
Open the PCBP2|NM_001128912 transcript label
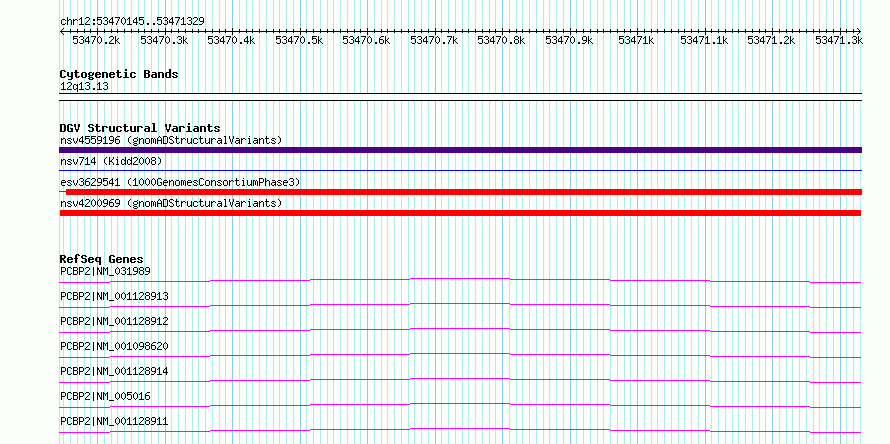pyautogui.click(x=114, y=321)
